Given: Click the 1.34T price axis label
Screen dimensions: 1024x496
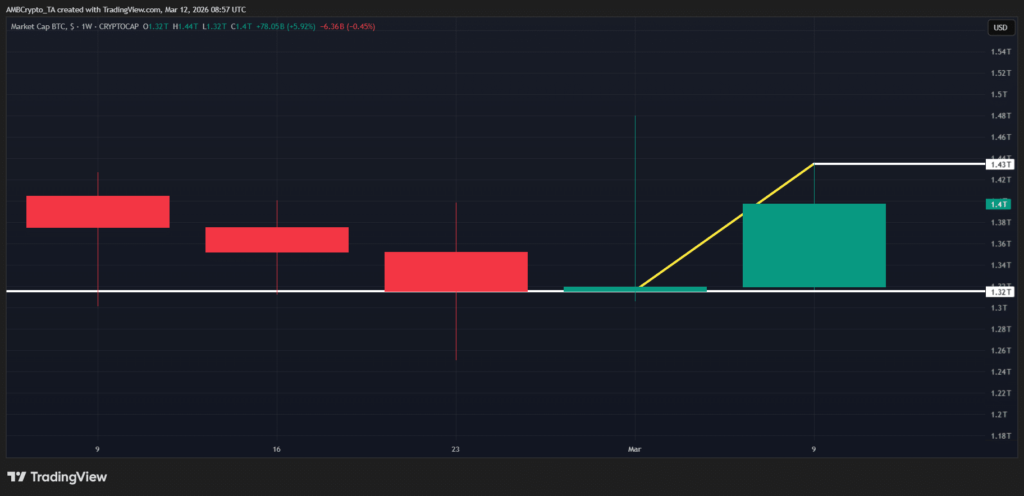Looking at the screenshot, I should [x=1001, y=265].
